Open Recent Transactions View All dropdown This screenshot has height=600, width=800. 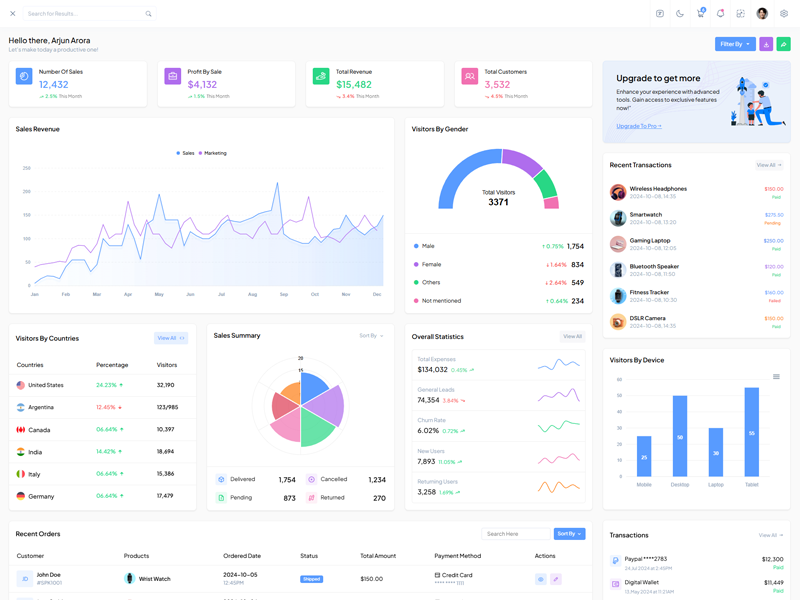tap(768, 165)
